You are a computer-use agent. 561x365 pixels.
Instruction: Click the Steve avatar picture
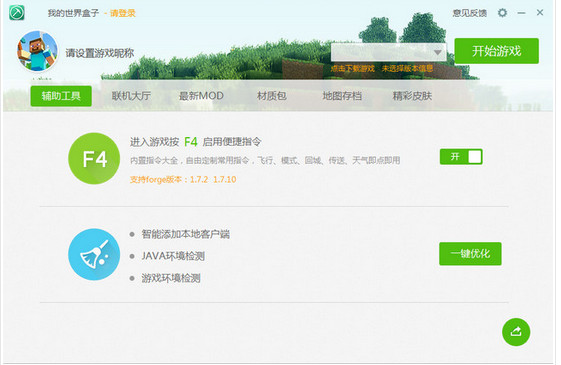click(x=37, y=51)
